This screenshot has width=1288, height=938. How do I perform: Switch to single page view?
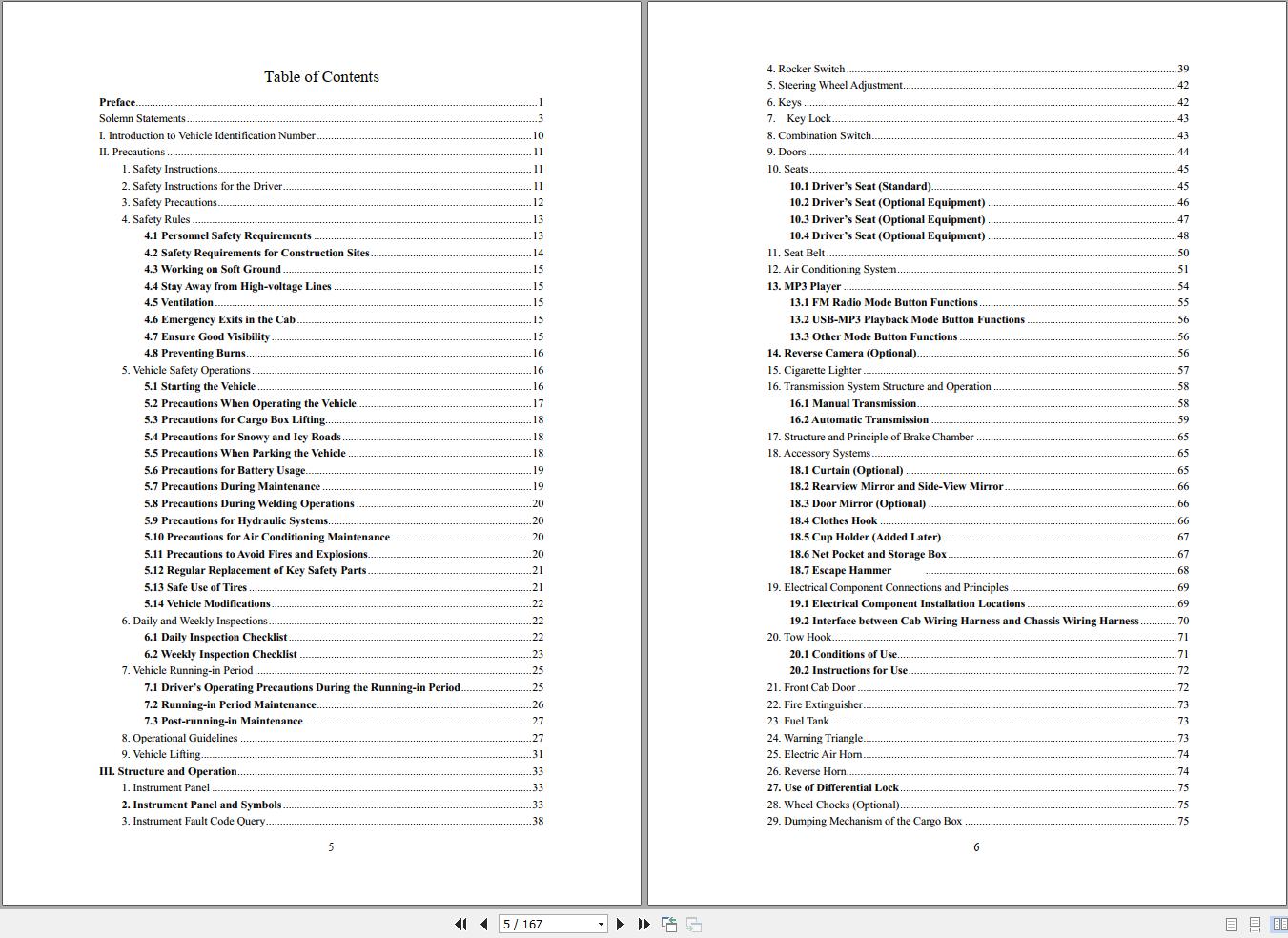[x=1230, y=924]
